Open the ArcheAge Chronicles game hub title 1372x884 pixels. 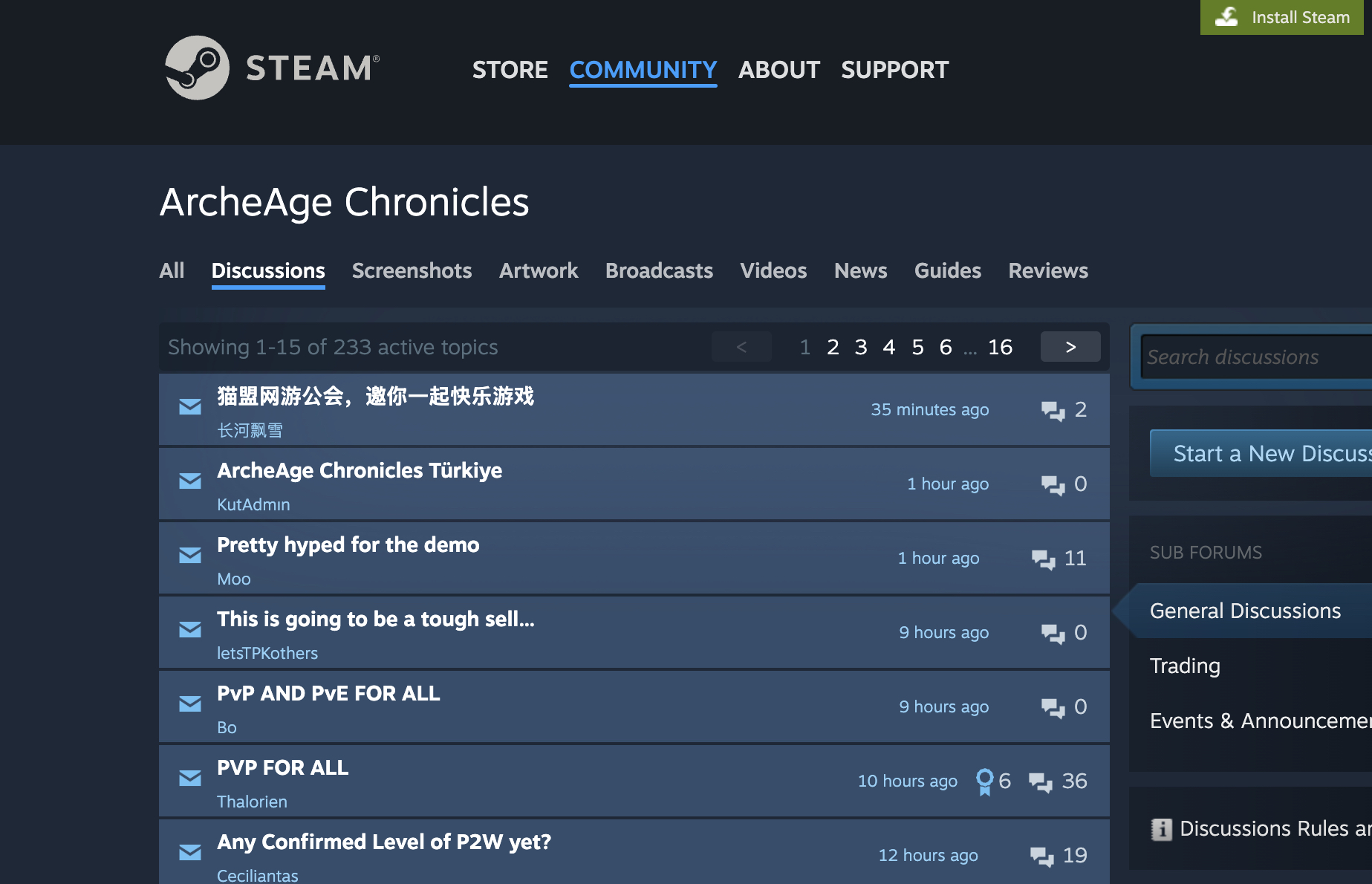click(345, 202)
